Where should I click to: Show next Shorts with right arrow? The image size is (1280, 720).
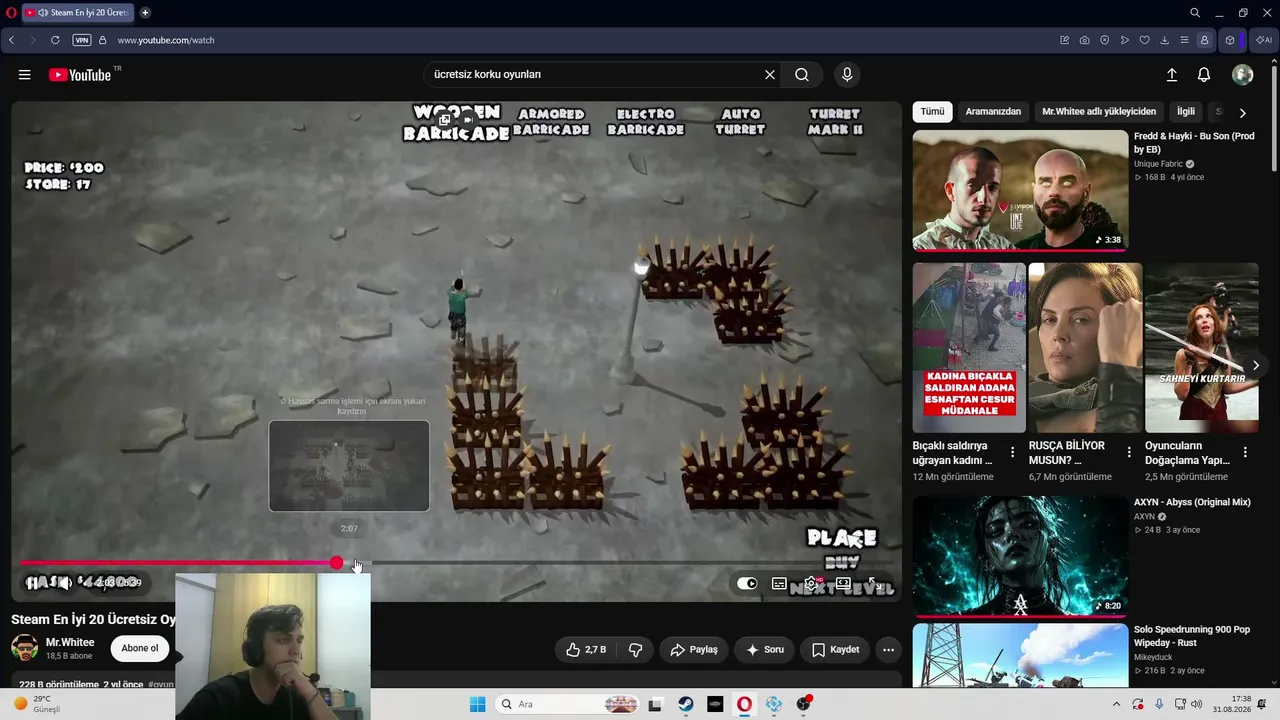coord(1256,365)
